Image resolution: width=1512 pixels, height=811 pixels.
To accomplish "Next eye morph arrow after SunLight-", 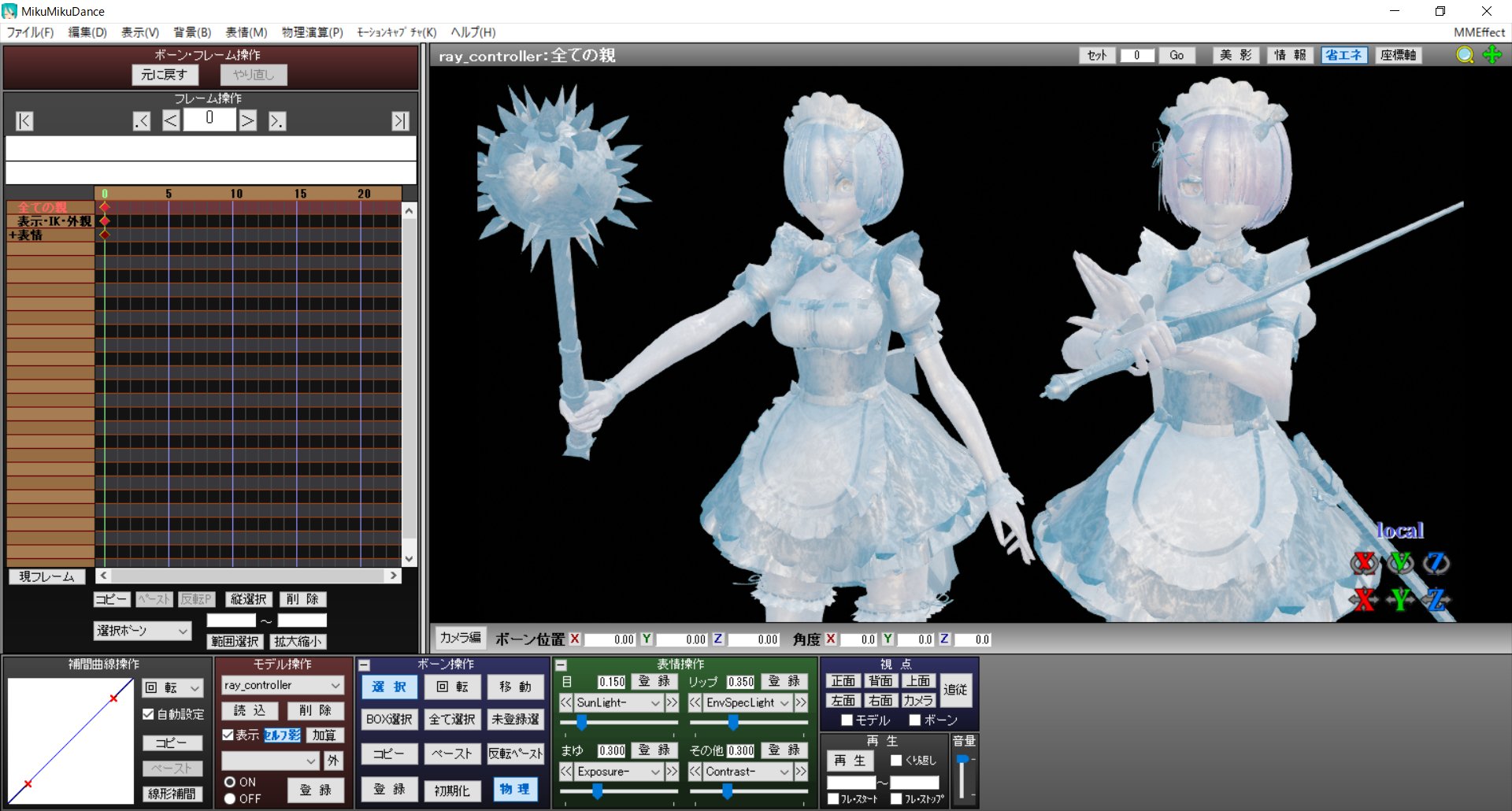I will coord(672,702).
